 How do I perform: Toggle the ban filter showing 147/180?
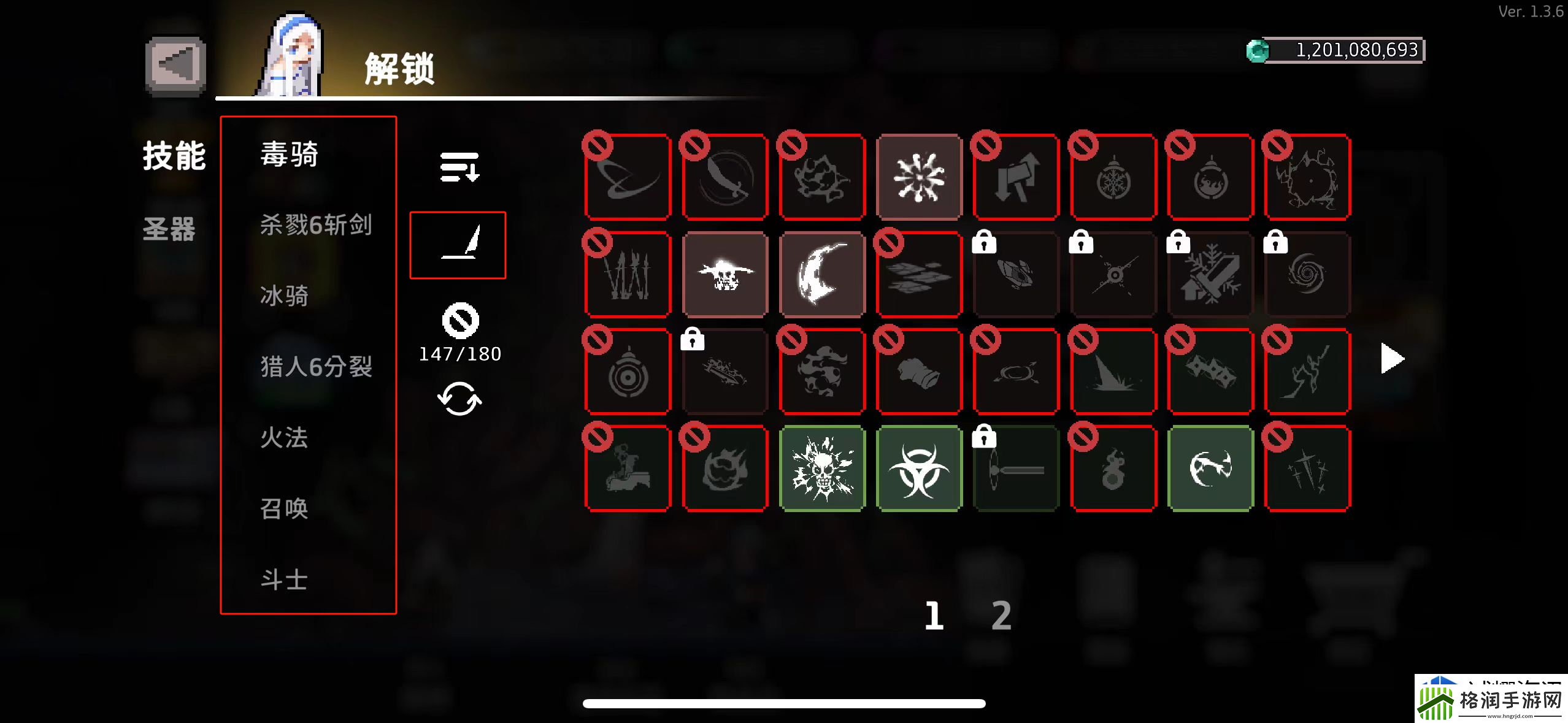tap(460, 321)
